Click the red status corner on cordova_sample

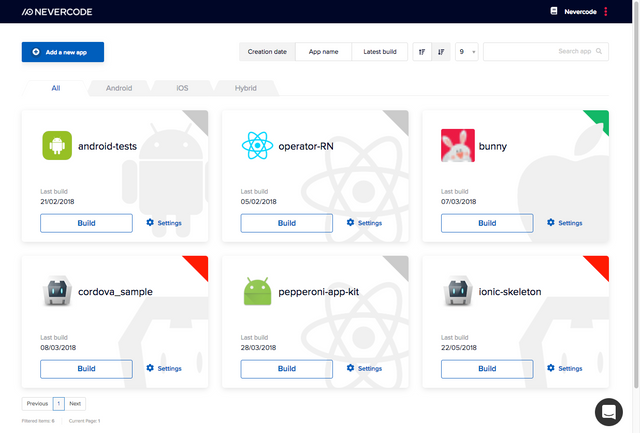tap(200, 264)
